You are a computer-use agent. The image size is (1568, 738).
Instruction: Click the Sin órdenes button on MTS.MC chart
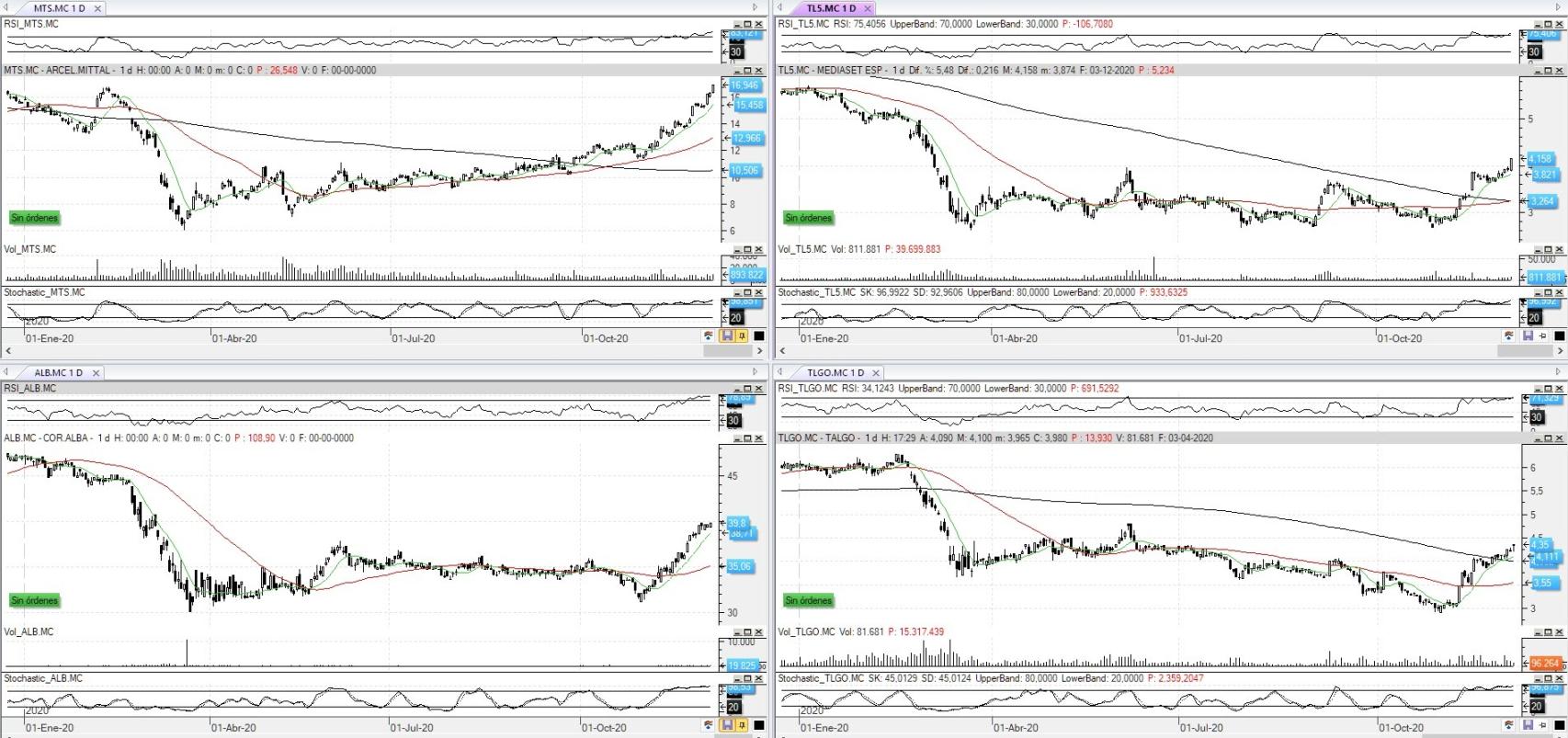[34, 218]
